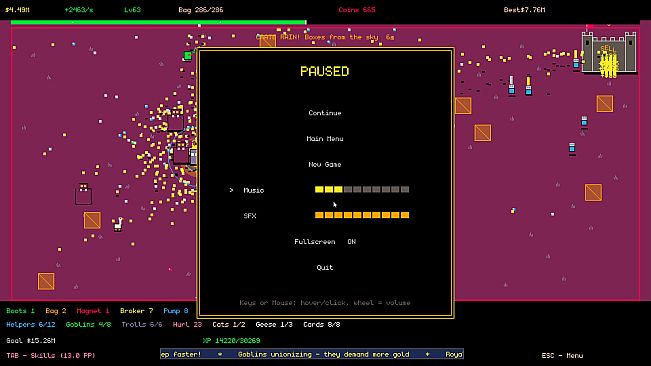This screenshot has width=651, height=366.
Task: Click the dark troll figure left of field
Action: coord(83,194)
